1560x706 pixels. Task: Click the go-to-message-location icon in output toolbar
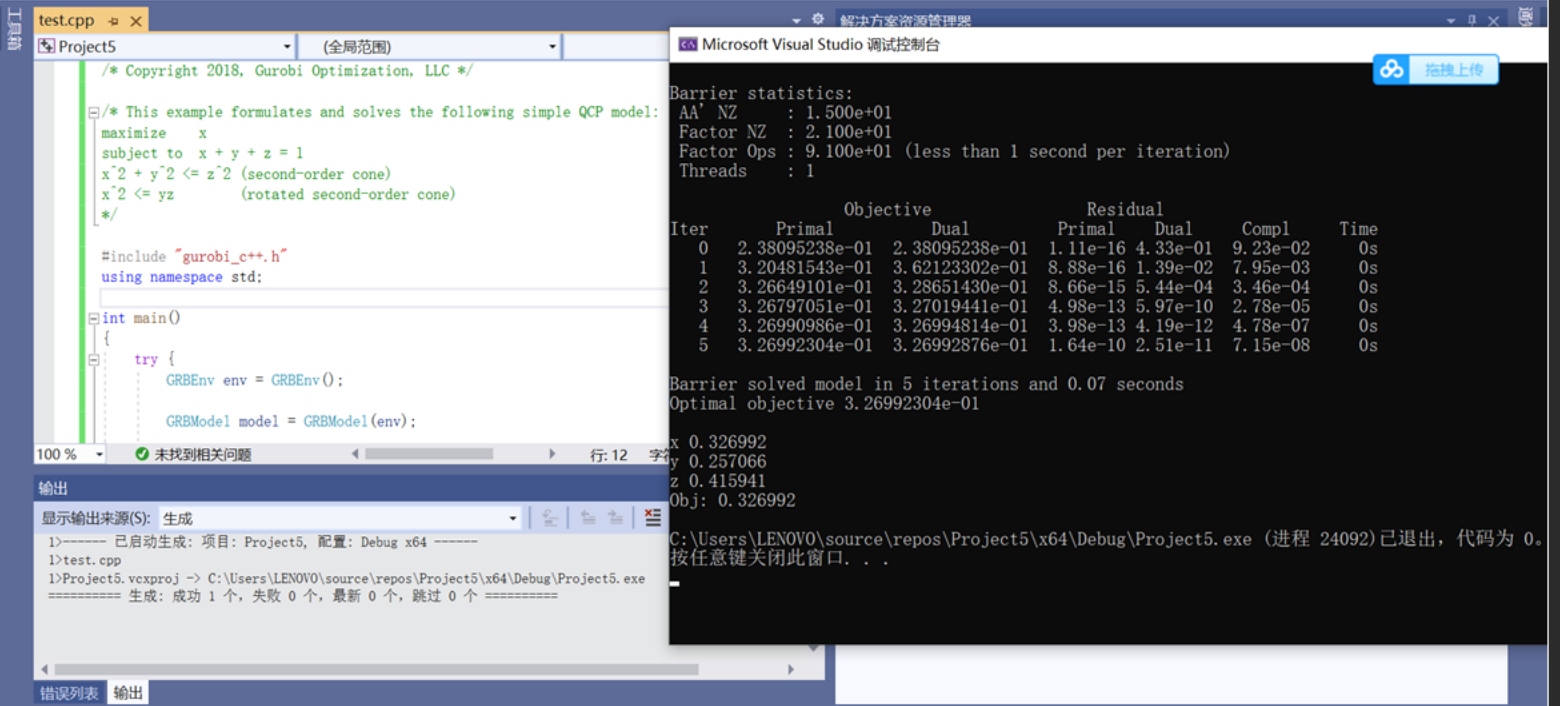pos(550,517)
